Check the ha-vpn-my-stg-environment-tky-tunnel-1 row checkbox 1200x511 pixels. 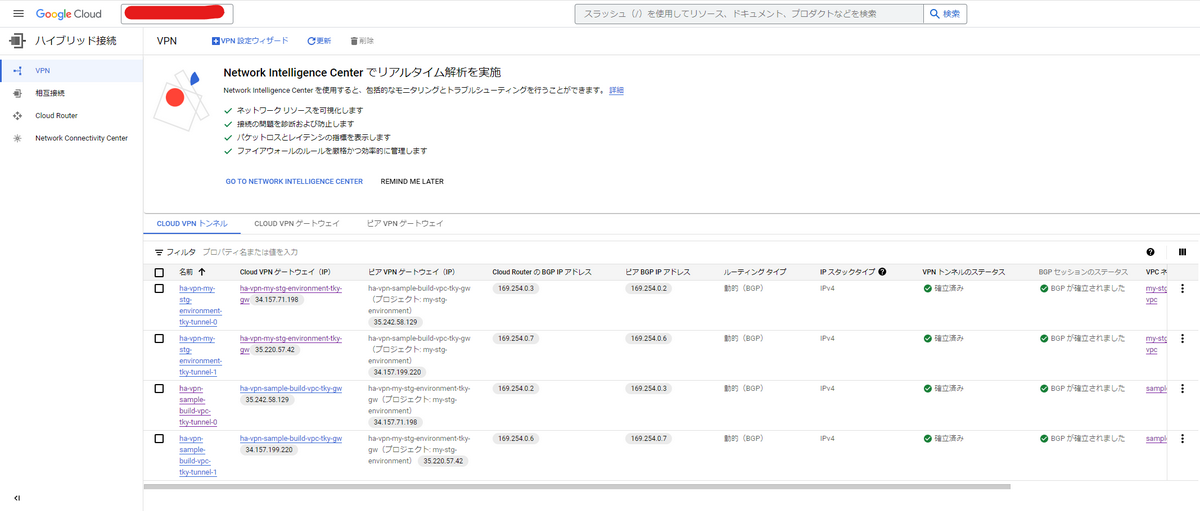[159, 339]
